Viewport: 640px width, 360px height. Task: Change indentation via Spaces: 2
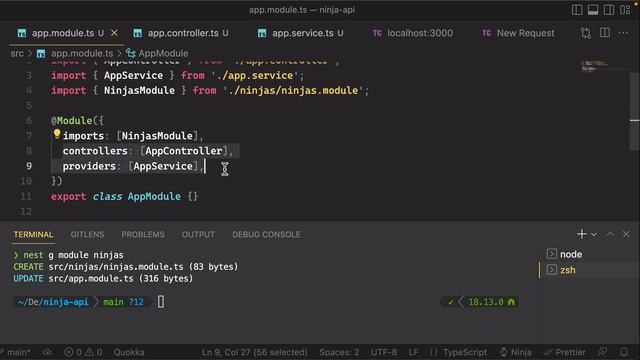339,352
